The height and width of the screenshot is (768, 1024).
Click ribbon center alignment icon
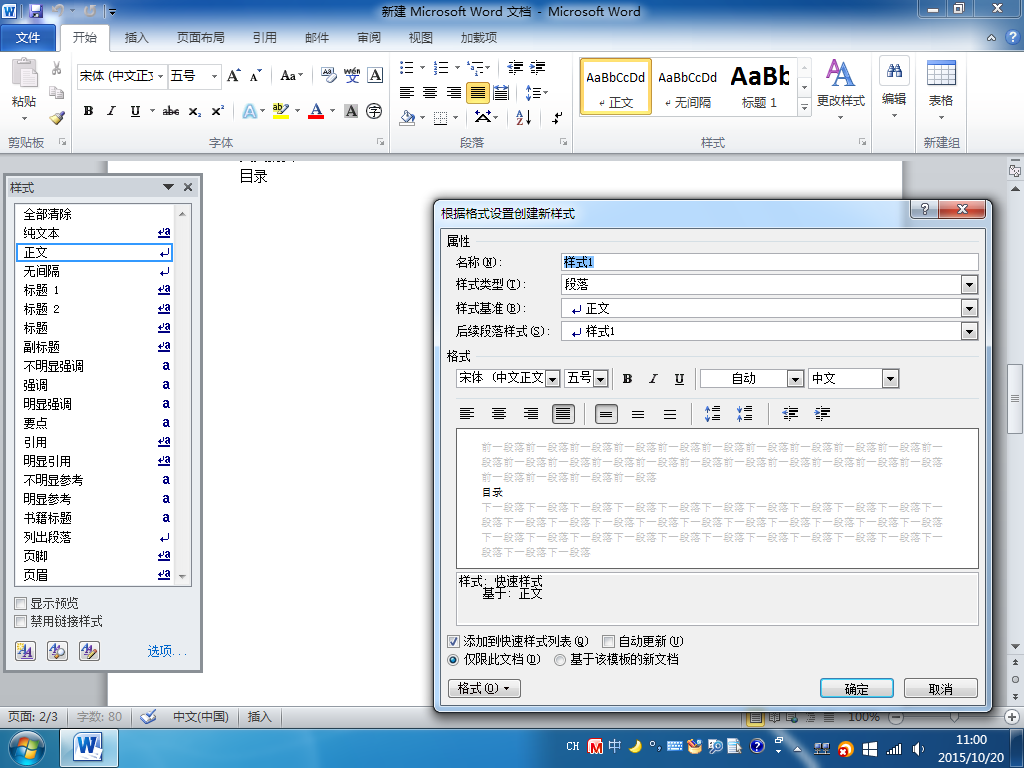[x=430, y=93]
